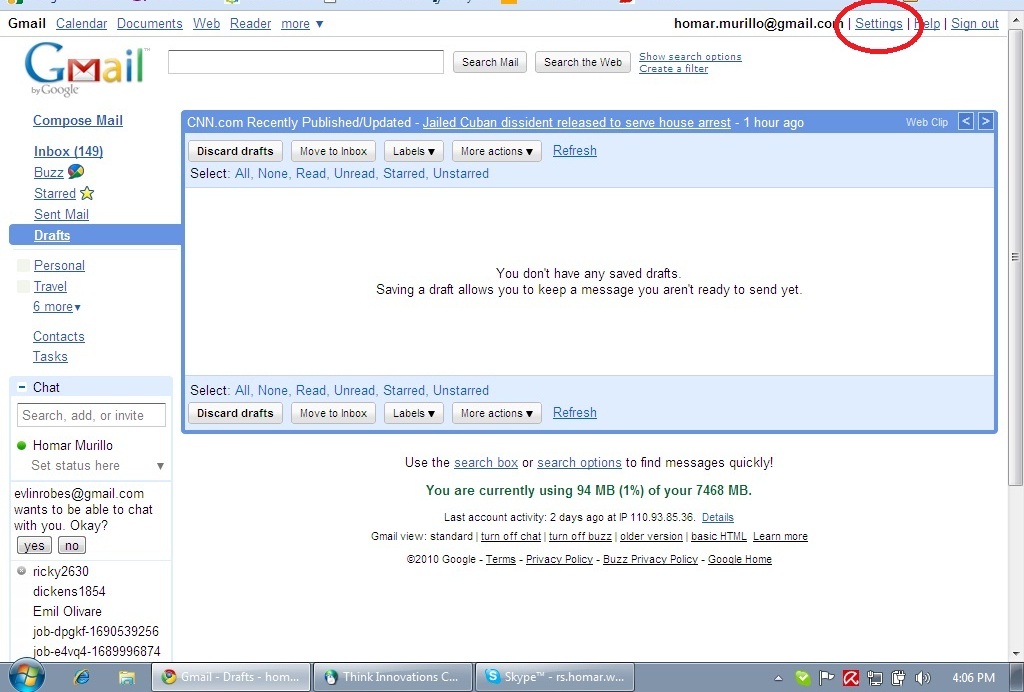Click chat contact Emil Olivare
Viewport: 1024px width, 692px height.
(67, 611)
